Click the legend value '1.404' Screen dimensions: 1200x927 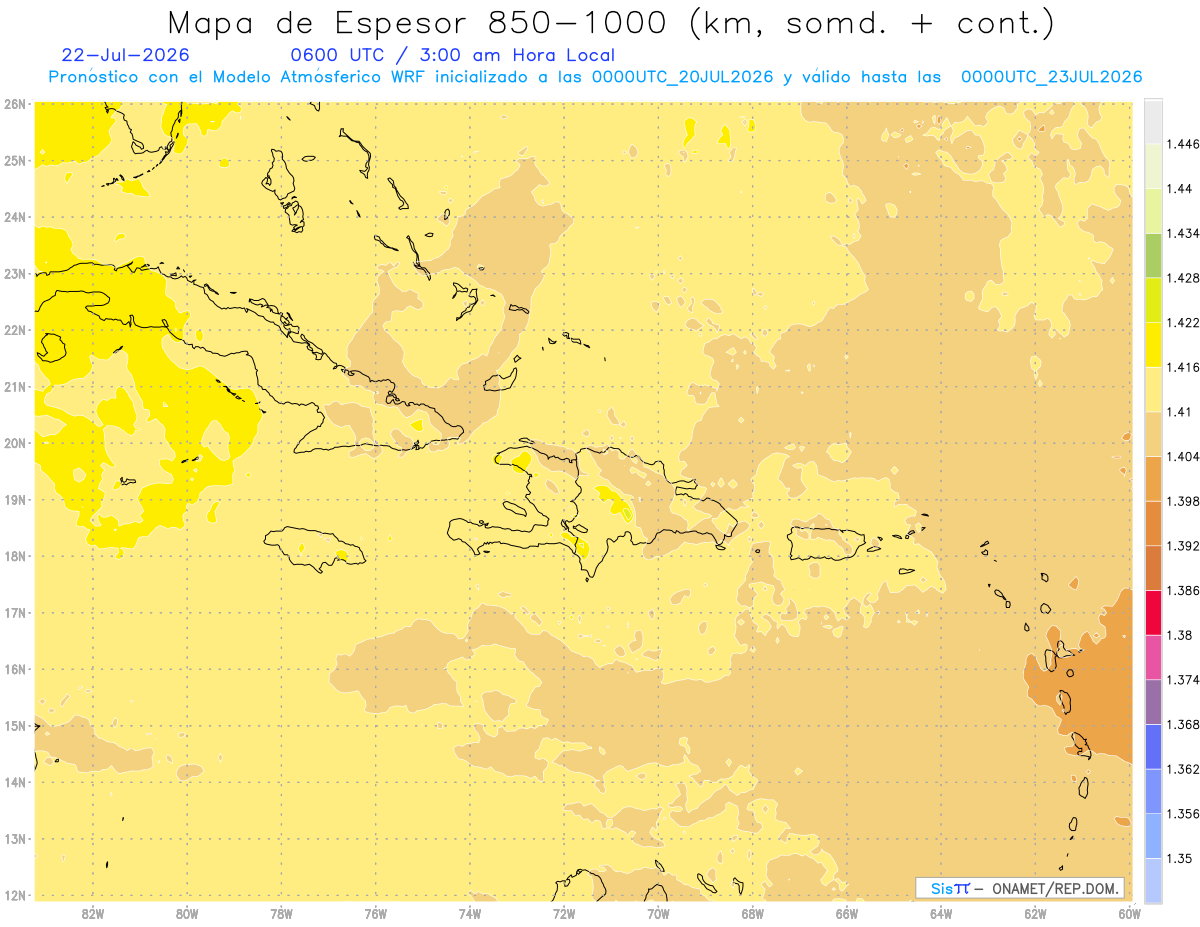click(1182, 457)
